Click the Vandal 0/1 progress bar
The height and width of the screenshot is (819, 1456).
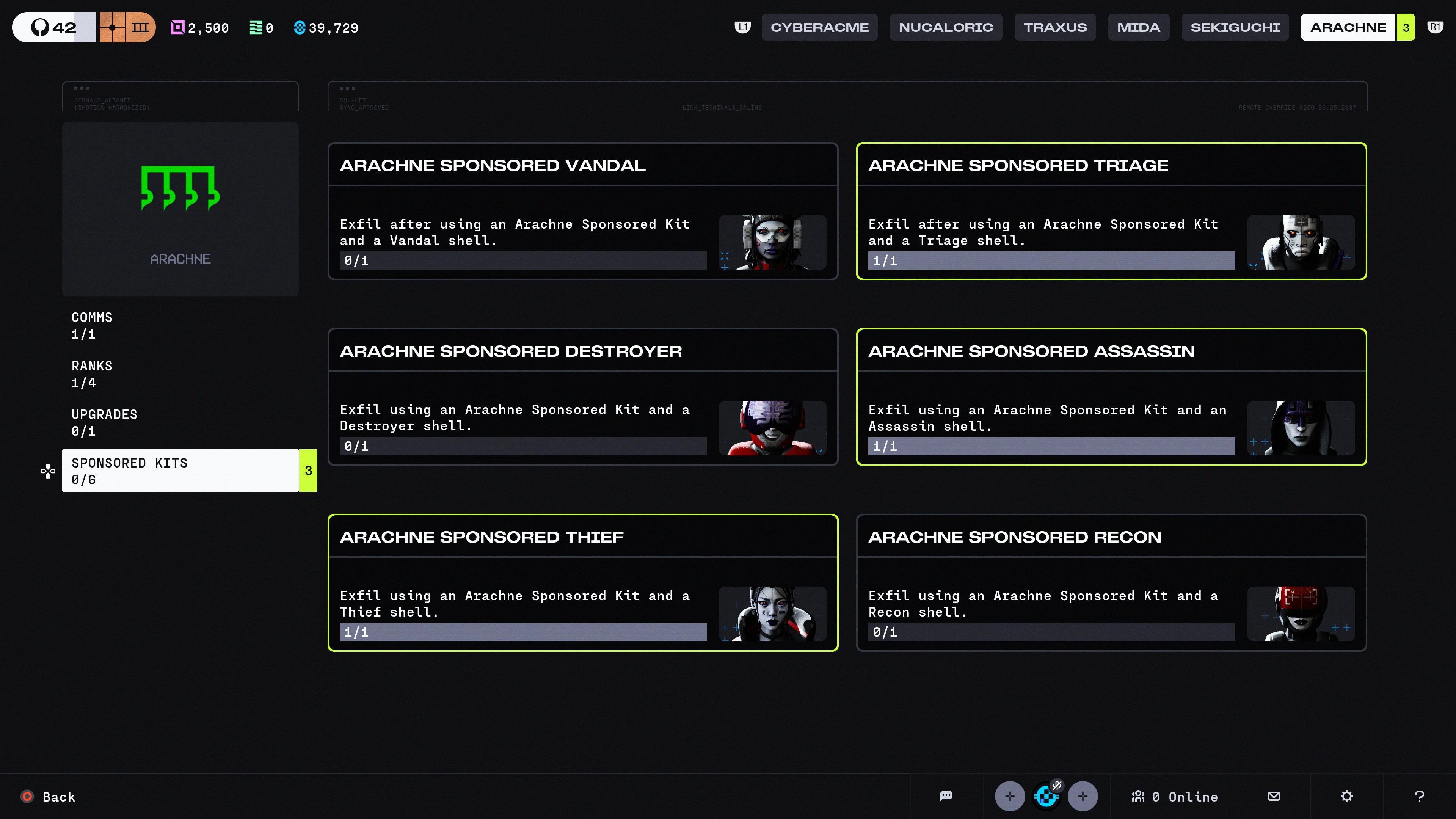pos(523,260)
